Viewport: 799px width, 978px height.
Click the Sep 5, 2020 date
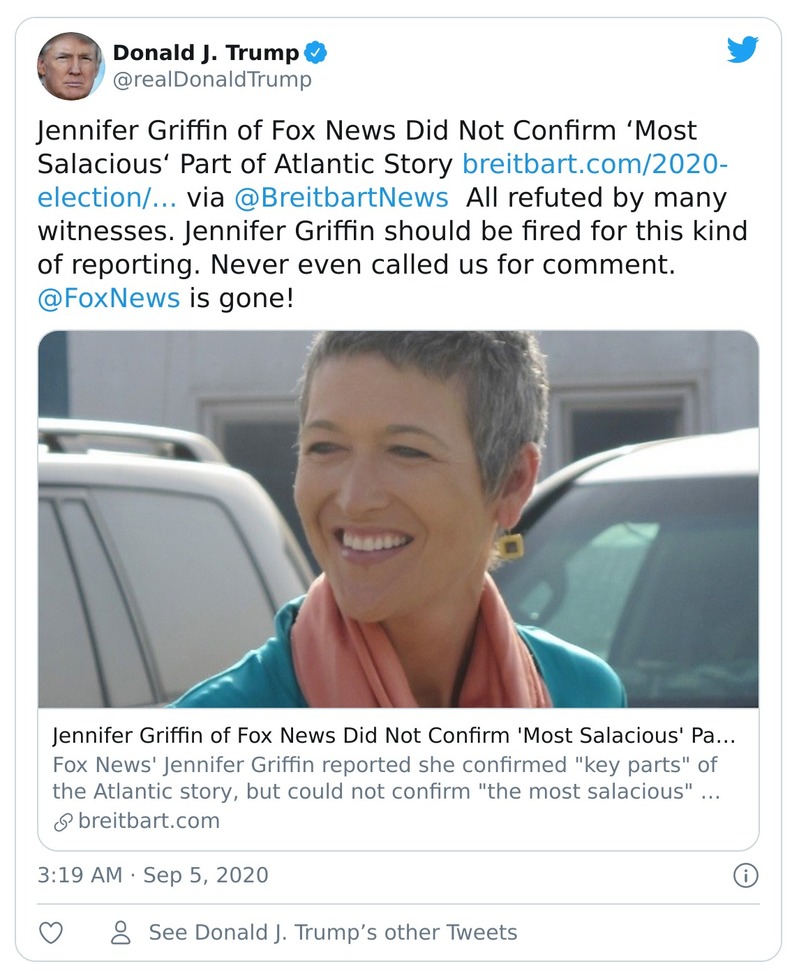click(206, 875)
